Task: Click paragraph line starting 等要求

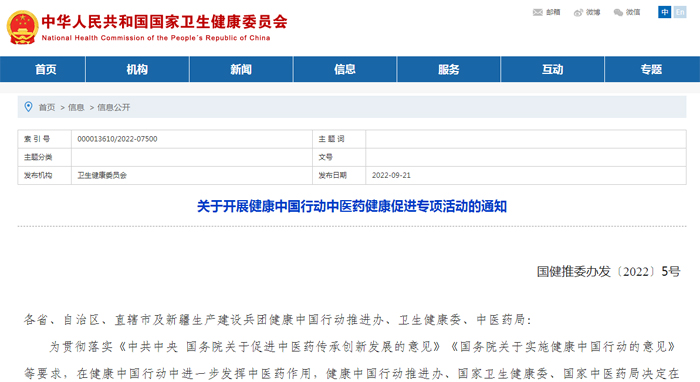Action: pyautogui.click(x=352, y=374)
